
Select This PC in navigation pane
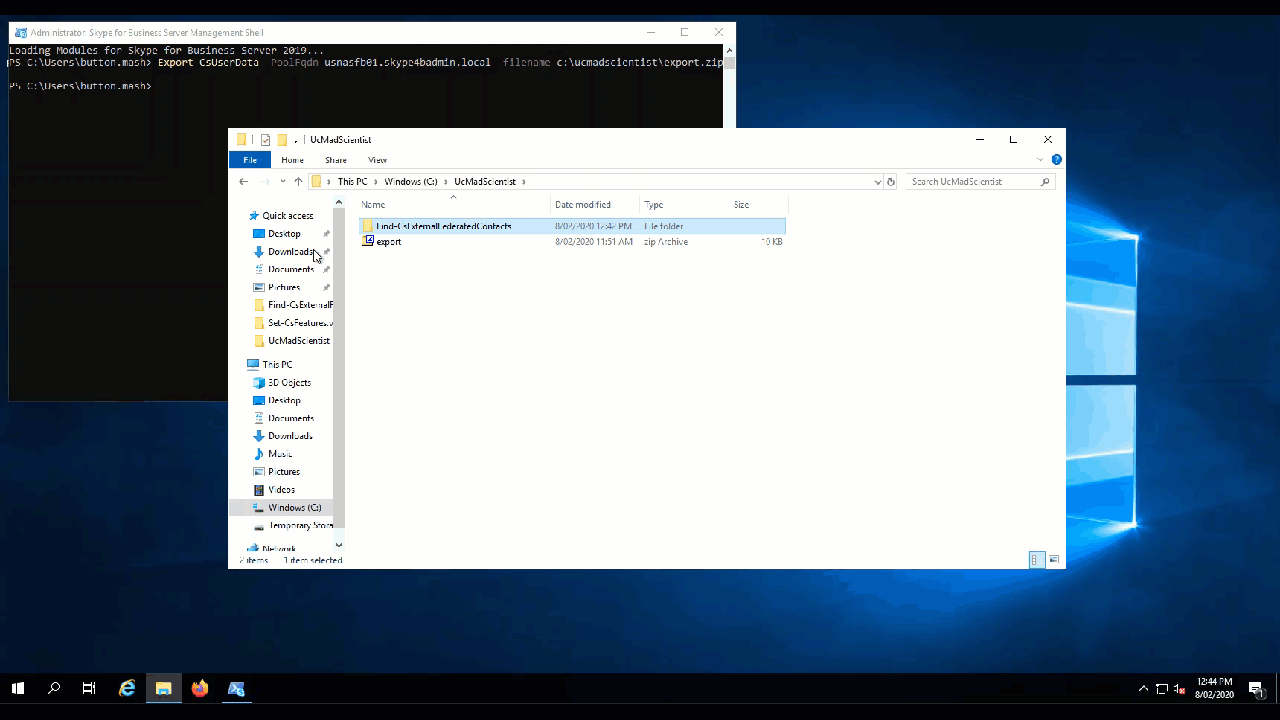pos(277,365)
